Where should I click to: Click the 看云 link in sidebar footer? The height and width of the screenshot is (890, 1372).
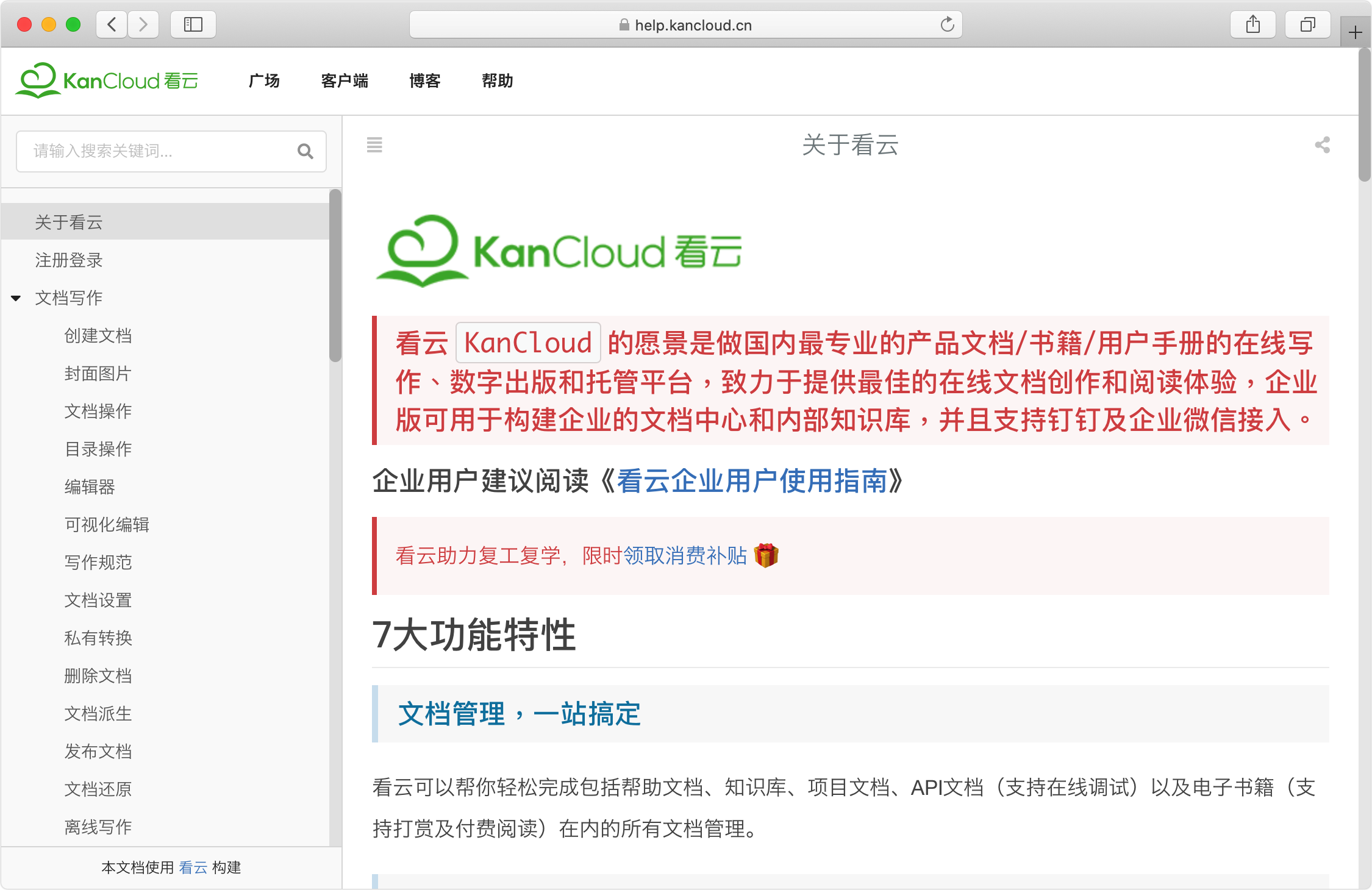pyautogui.click(x=193, y=867)
